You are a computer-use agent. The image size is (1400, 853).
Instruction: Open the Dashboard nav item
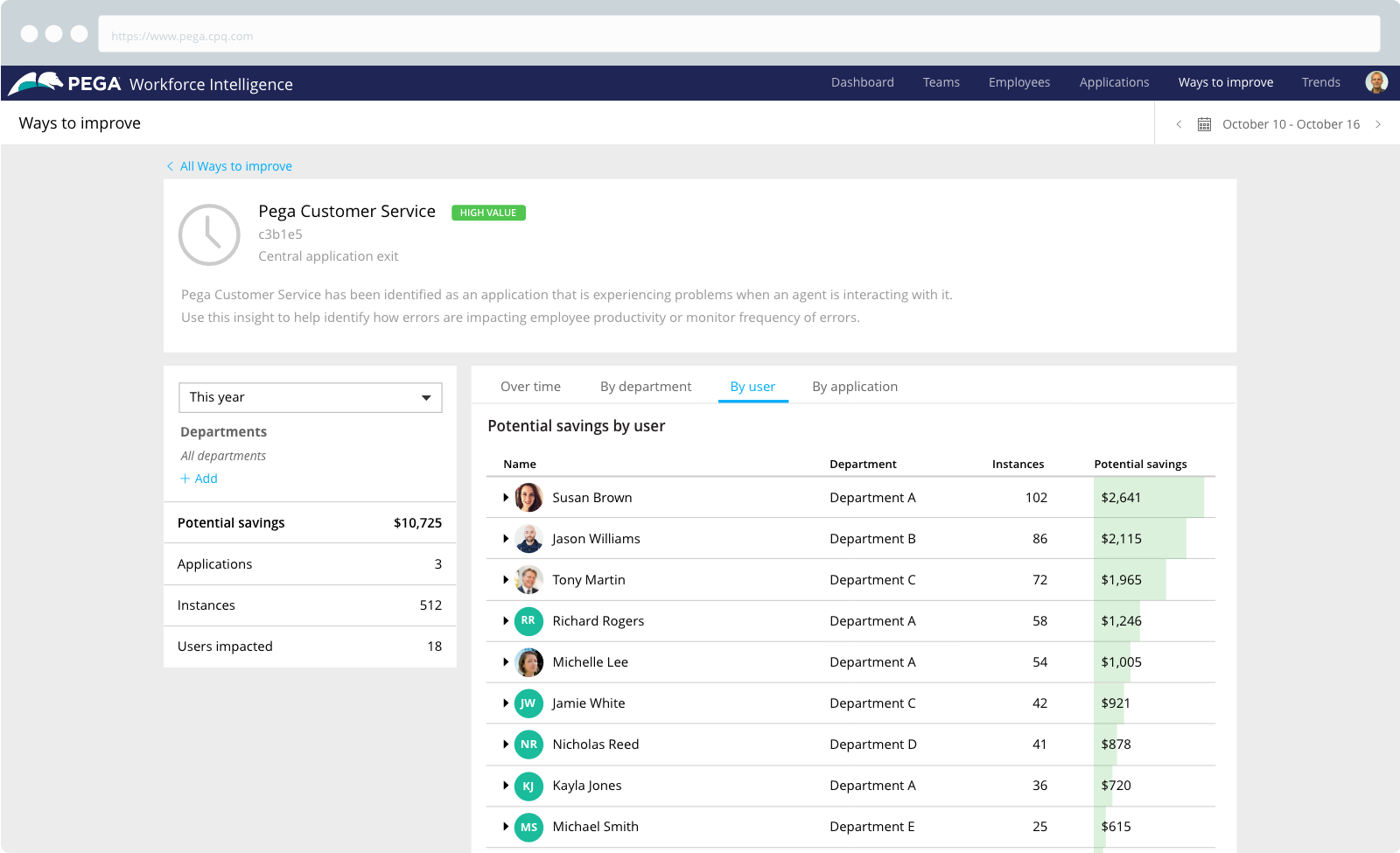tap(863, 82)
